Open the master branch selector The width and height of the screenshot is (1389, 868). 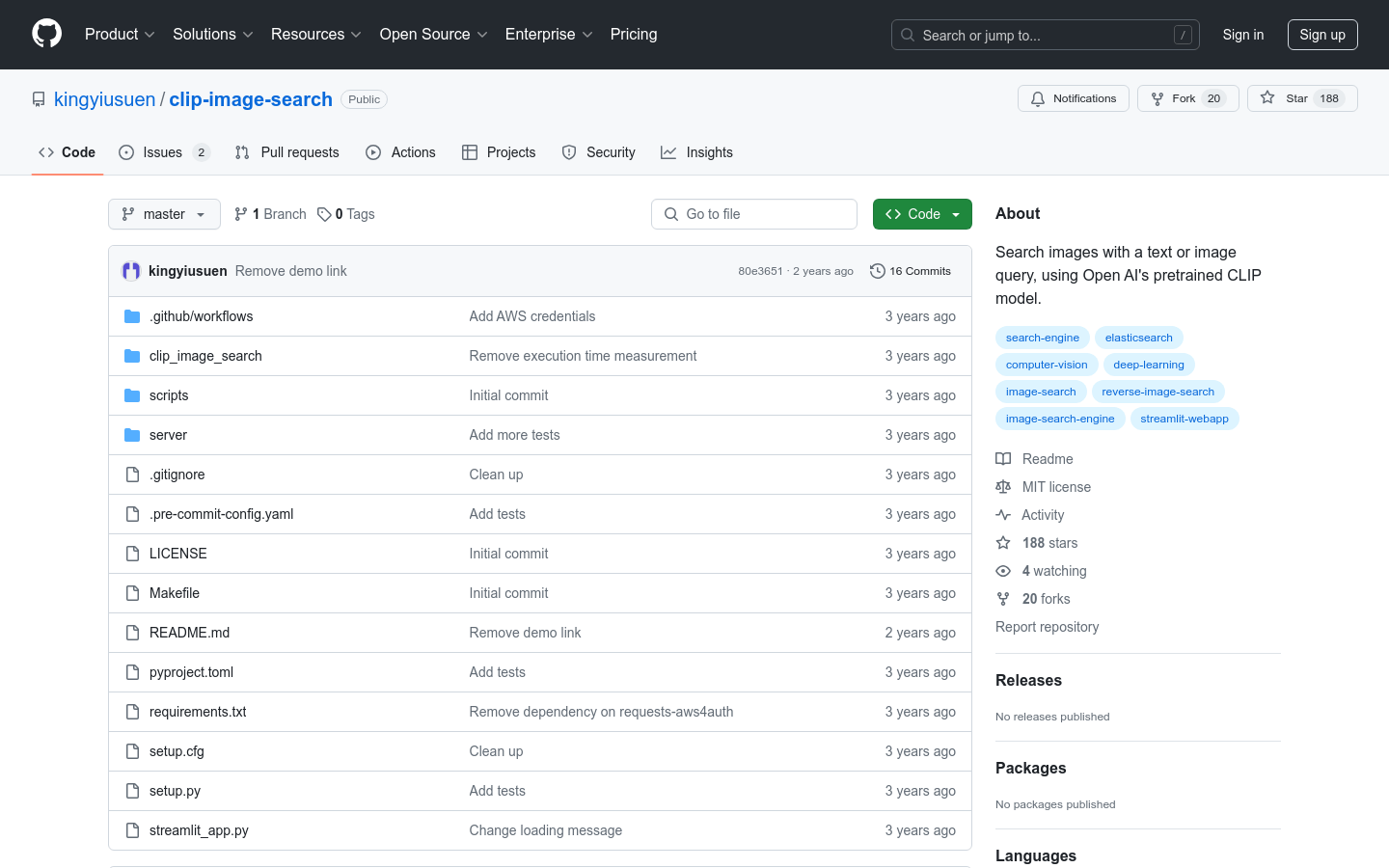(164, 214)
